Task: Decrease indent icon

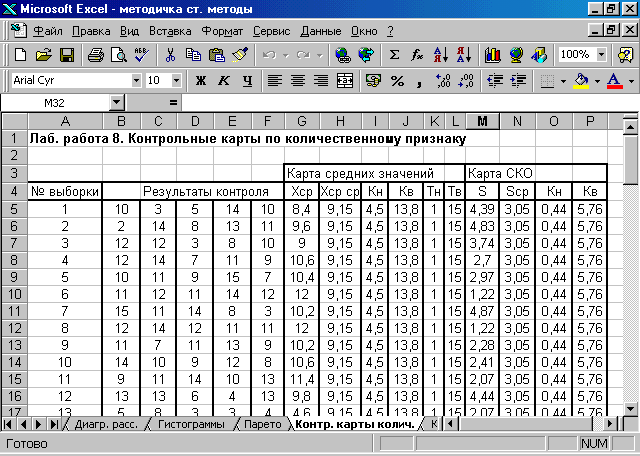Action: click(x=495, y=80)
